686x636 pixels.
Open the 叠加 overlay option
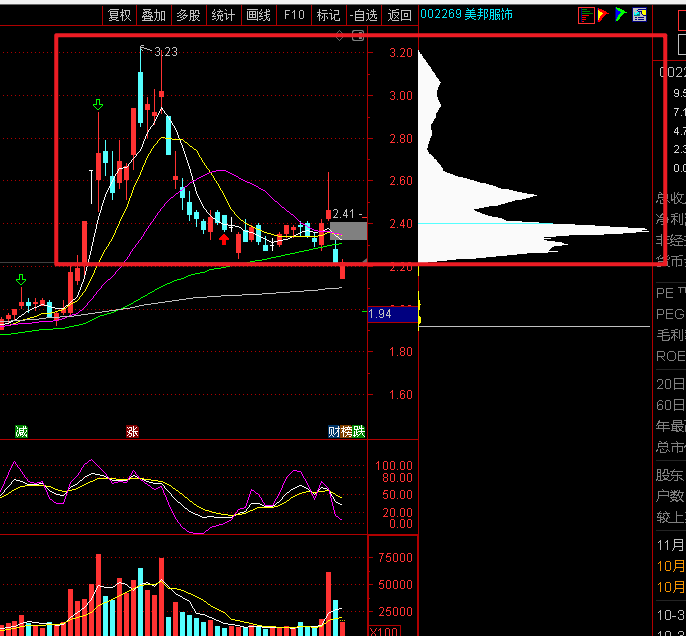click(154, 15)
